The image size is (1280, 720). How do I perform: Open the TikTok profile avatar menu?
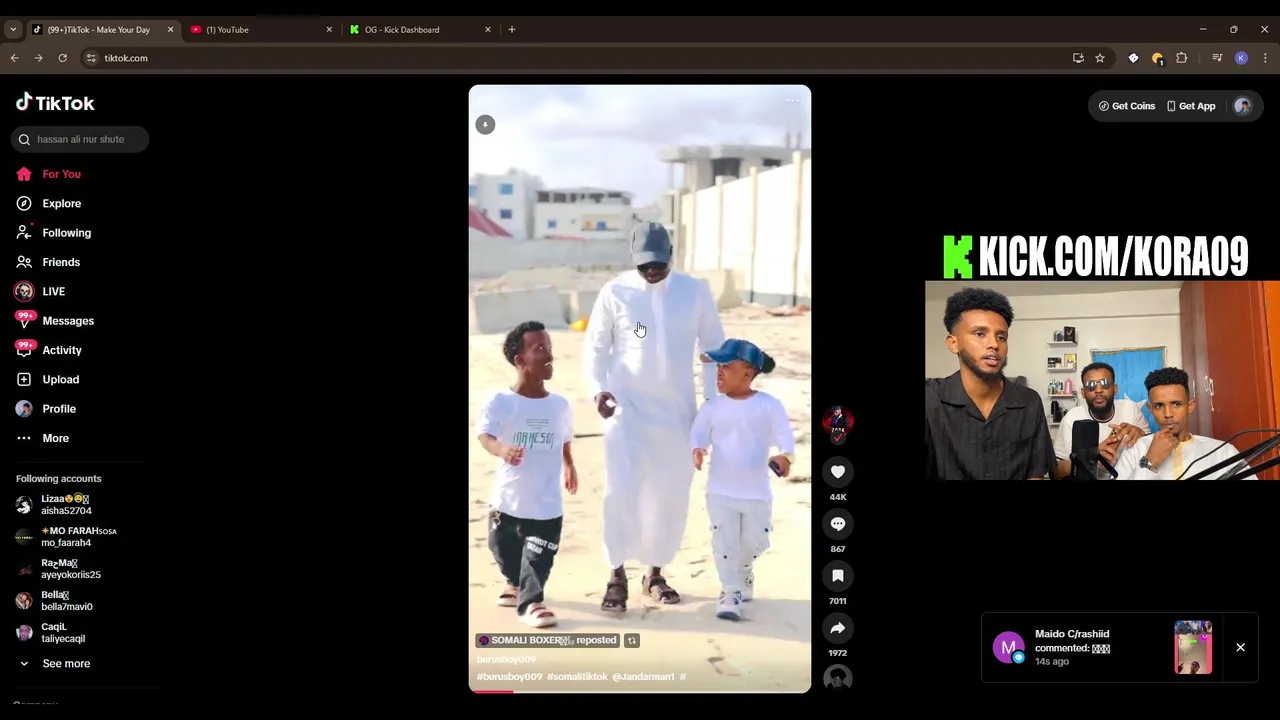[x=1243, y=106]
